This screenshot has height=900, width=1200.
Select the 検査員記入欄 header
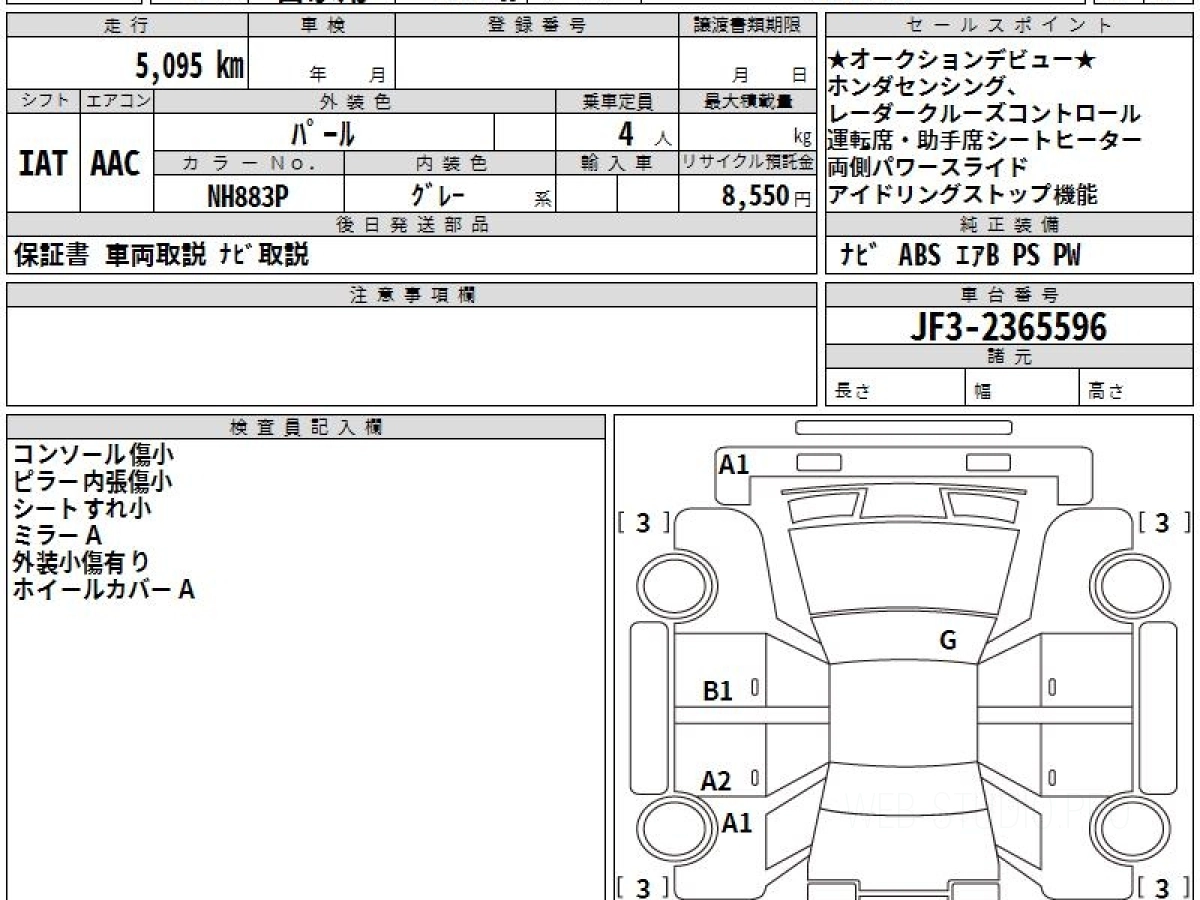(x=306, y=427)
